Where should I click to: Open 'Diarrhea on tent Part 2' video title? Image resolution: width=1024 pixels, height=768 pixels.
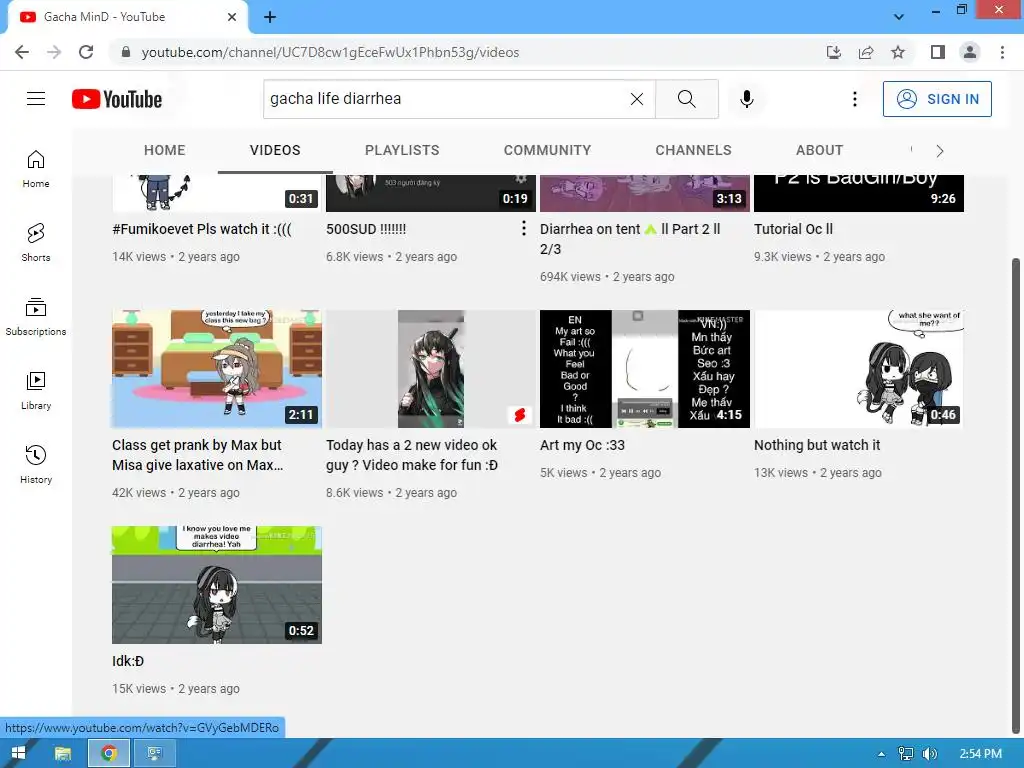630,239
